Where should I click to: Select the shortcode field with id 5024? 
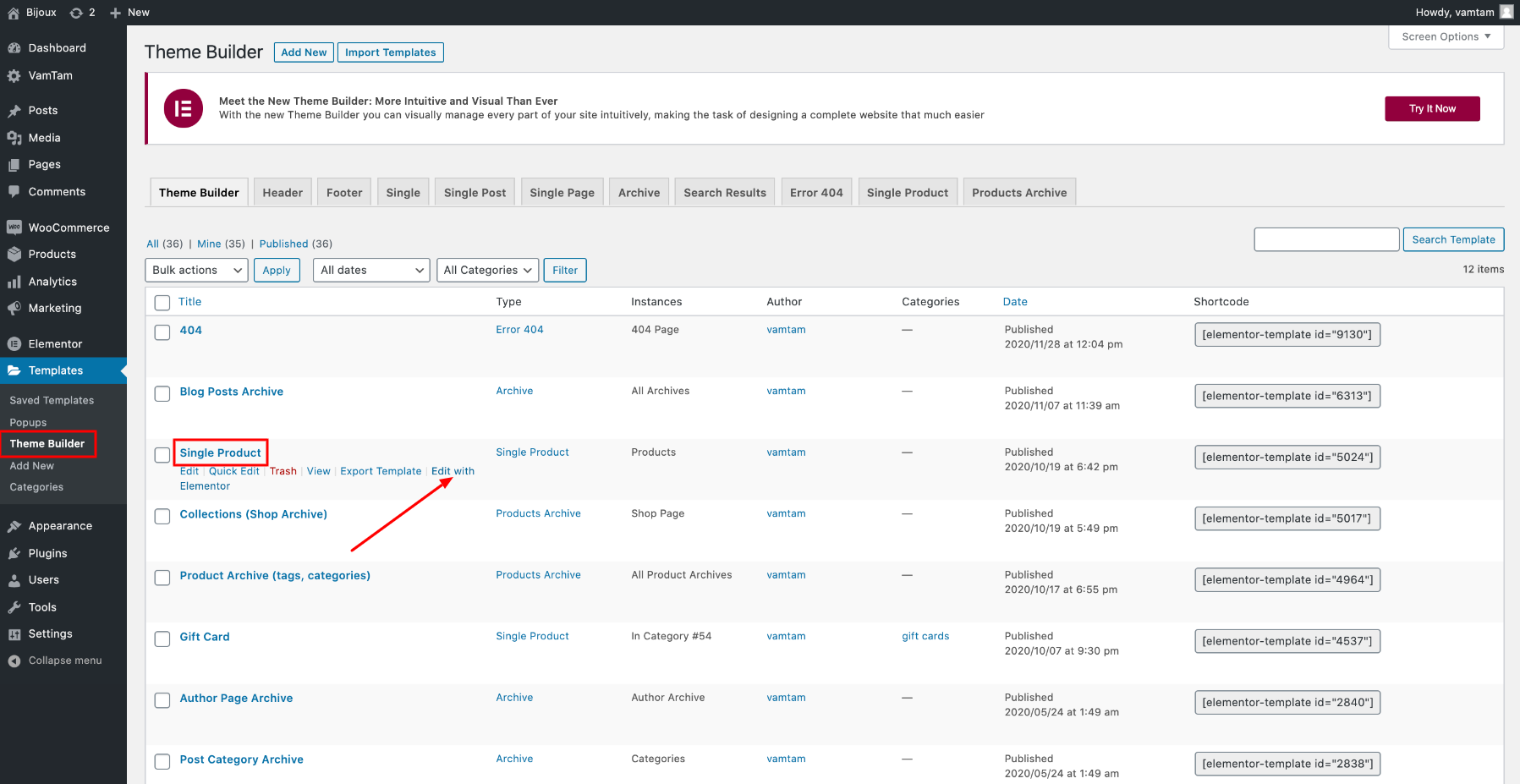tap(1287, 458)
